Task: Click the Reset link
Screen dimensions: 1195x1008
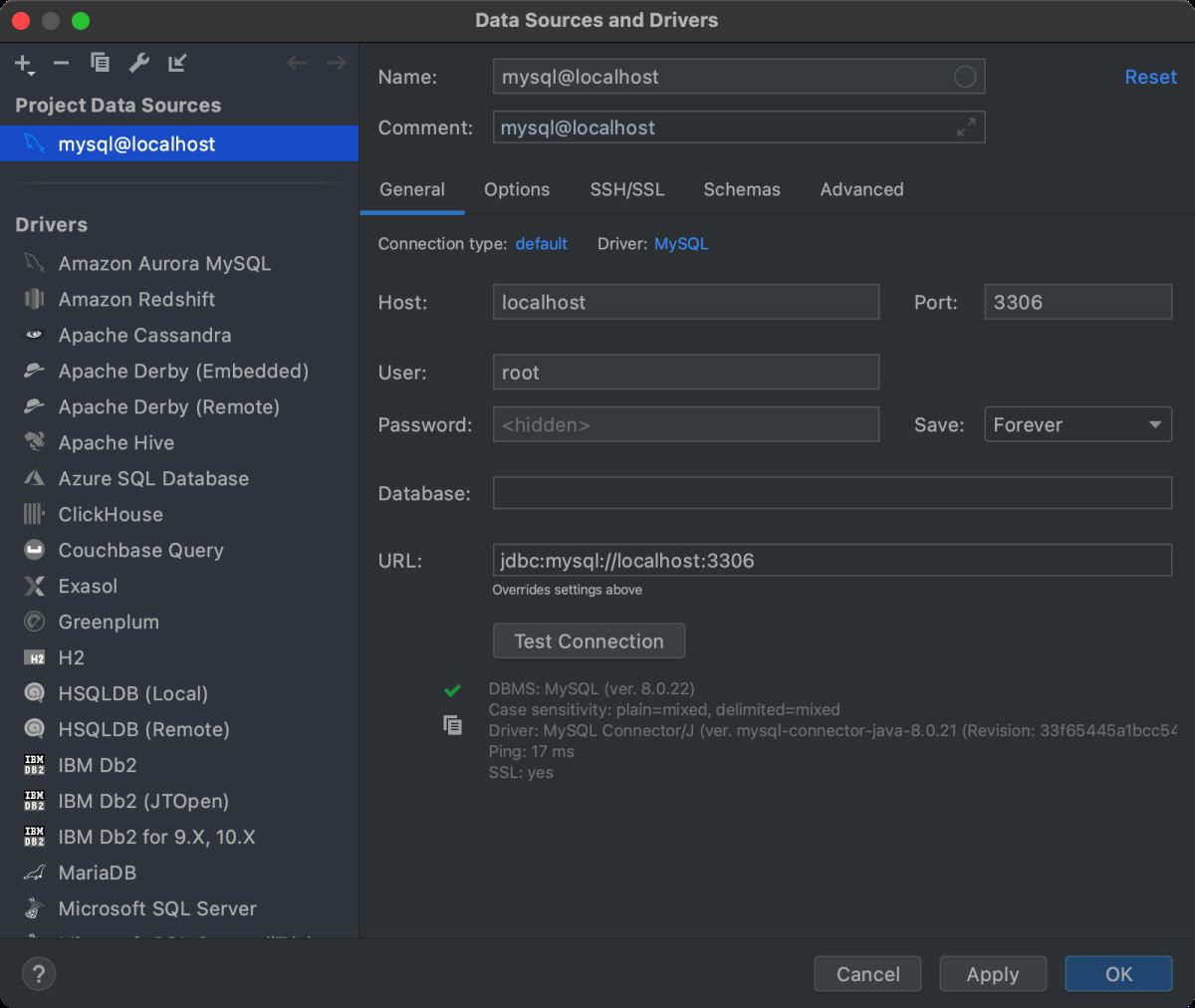Action: 1150,77
